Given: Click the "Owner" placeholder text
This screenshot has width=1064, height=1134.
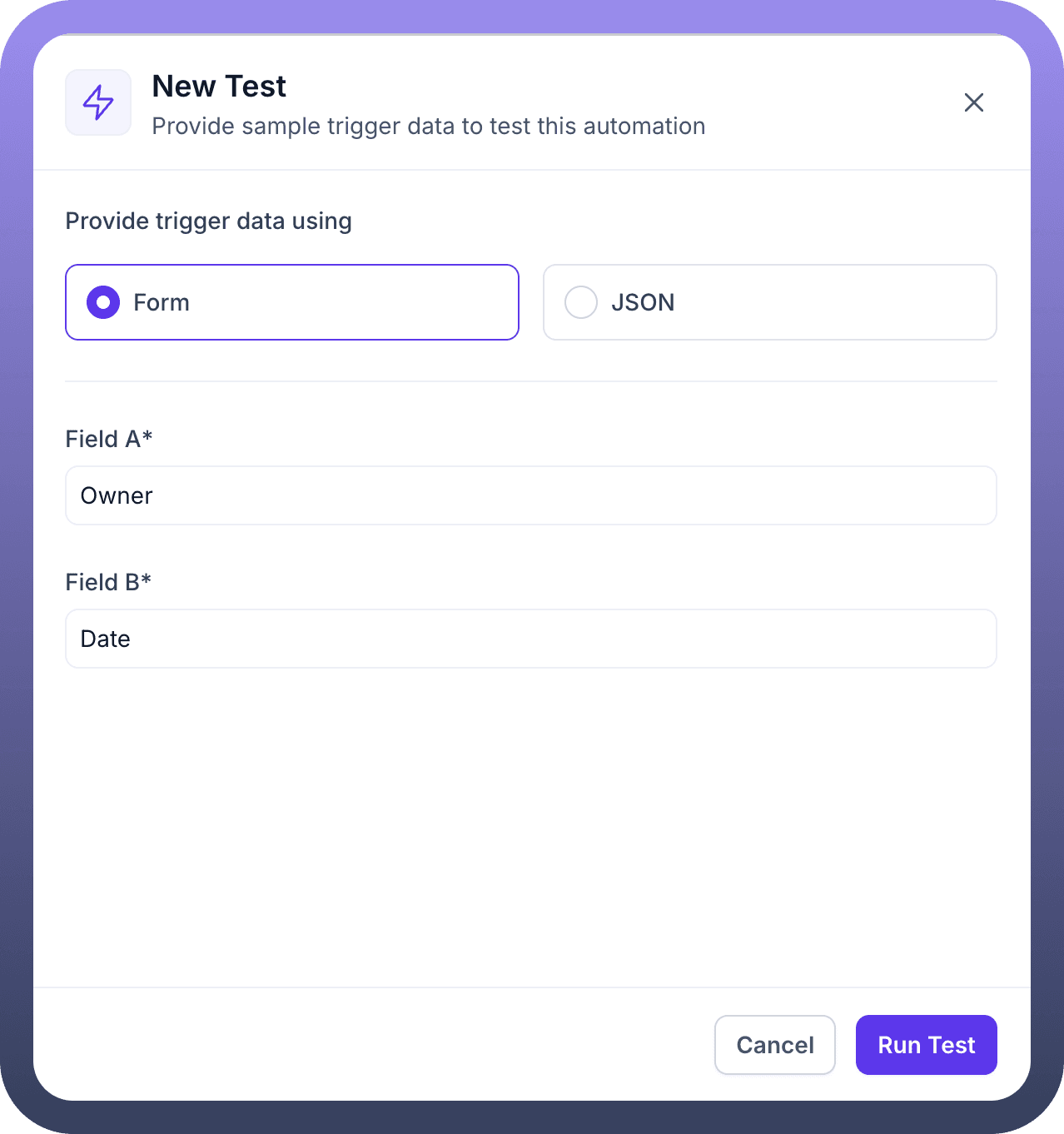Looking at the screenshot, I should [117, 495].
